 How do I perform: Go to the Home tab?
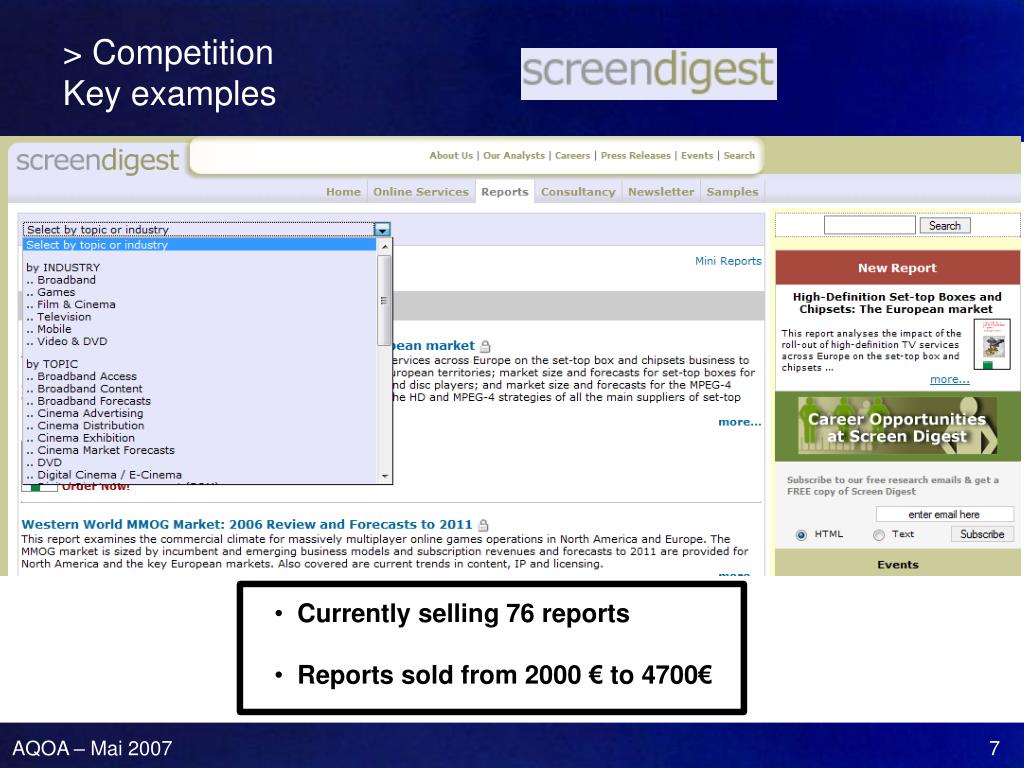pyautogui.click(x=344, y=192)
